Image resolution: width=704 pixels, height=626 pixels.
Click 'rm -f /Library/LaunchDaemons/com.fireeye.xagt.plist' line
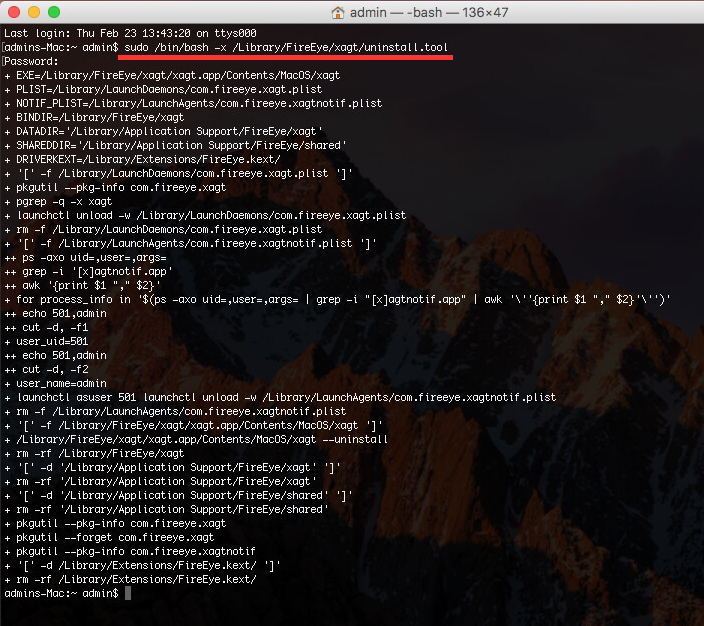pos(163,229)
